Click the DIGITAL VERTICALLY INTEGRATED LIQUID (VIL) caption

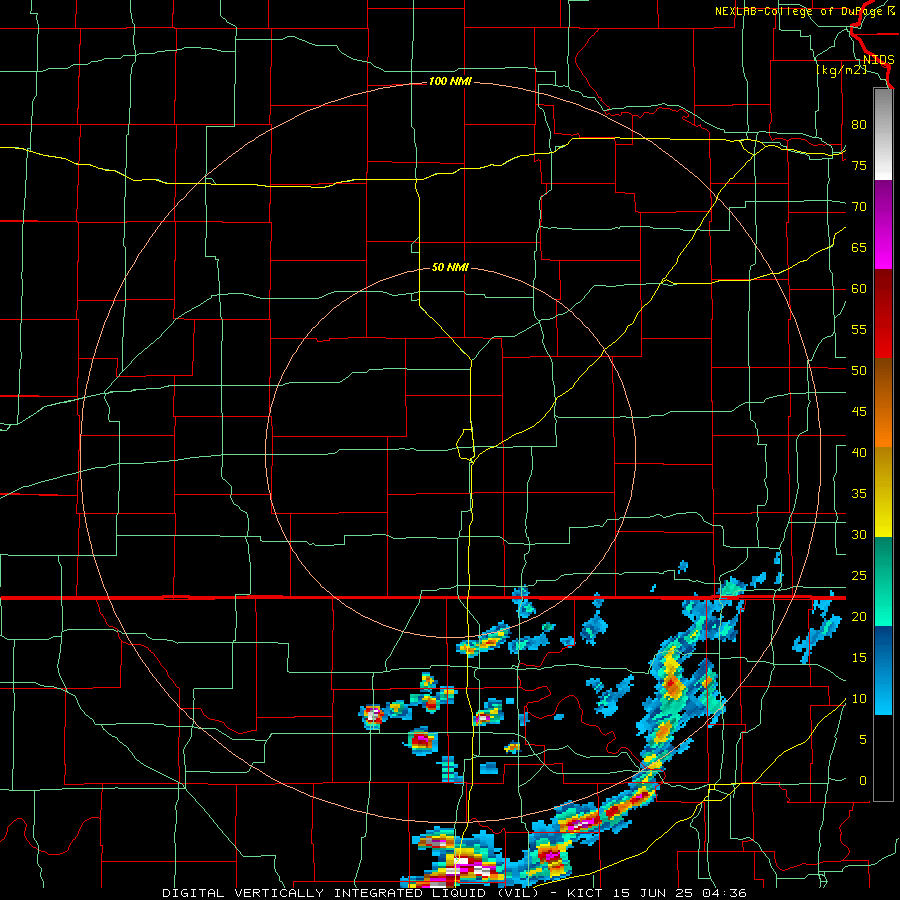click(350, 893)
